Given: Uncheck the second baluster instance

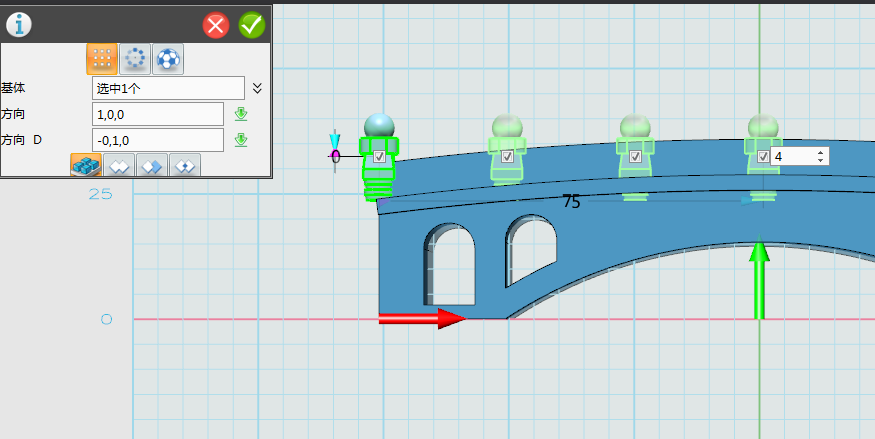Looking at the screenshot, I should (507, 157).
